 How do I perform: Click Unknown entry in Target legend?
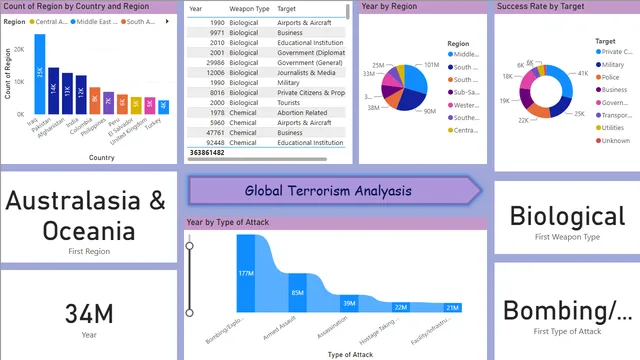613,140
